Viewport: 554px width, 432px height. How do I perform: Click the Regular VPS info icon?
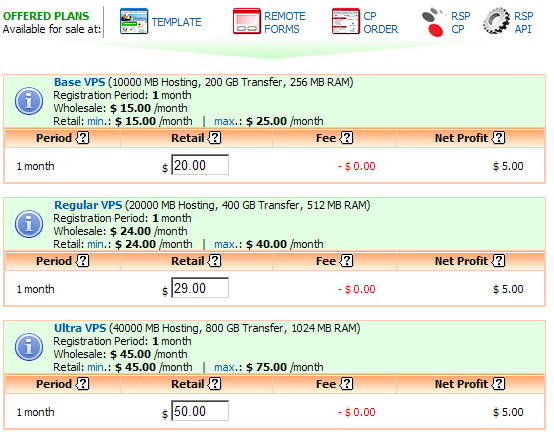click(x=29, y=224)
